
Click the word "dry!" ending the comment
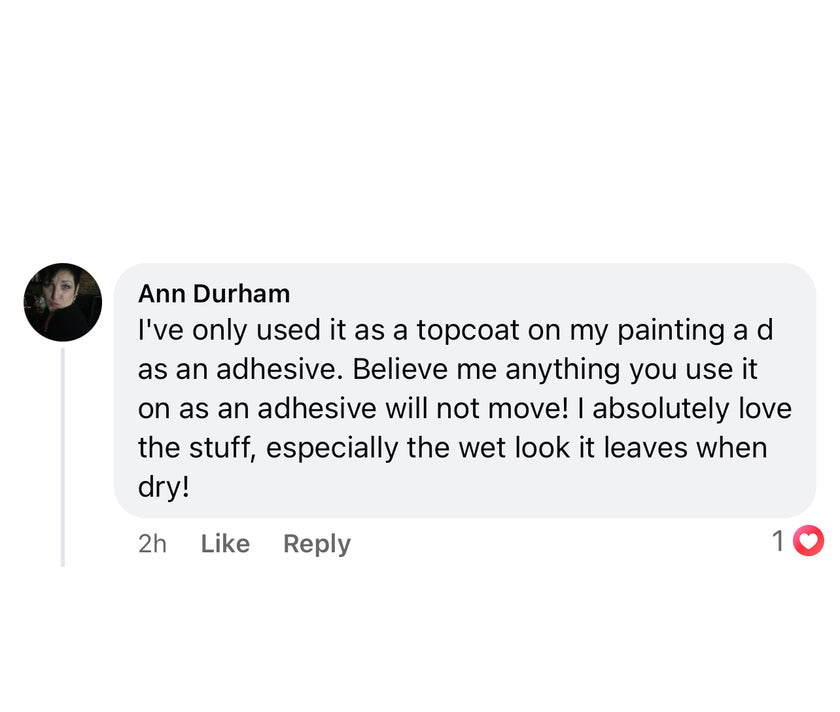163,486
